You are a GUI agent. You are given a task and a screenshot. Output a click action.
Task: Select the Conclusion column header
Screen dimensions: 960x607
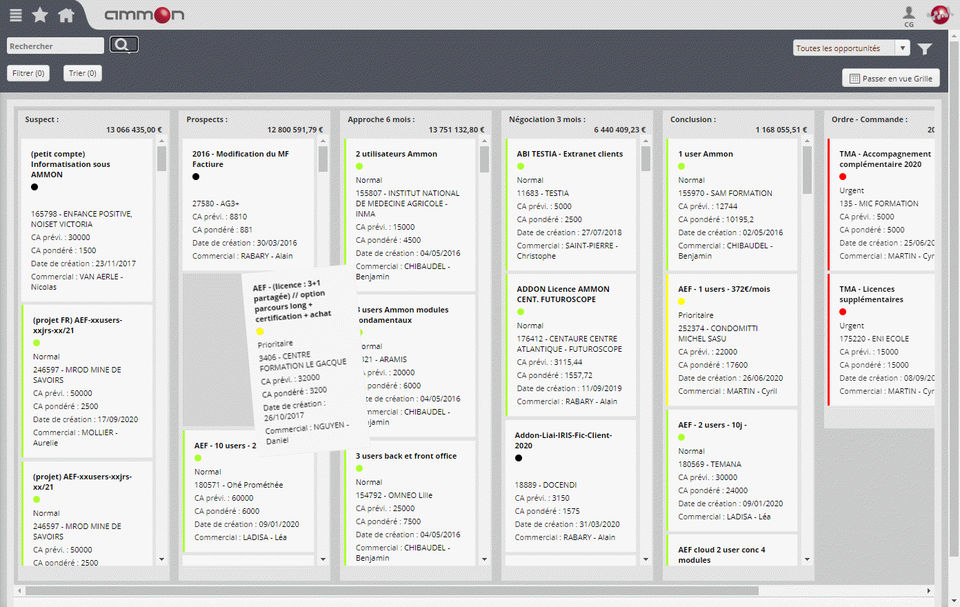click(692, 119)
